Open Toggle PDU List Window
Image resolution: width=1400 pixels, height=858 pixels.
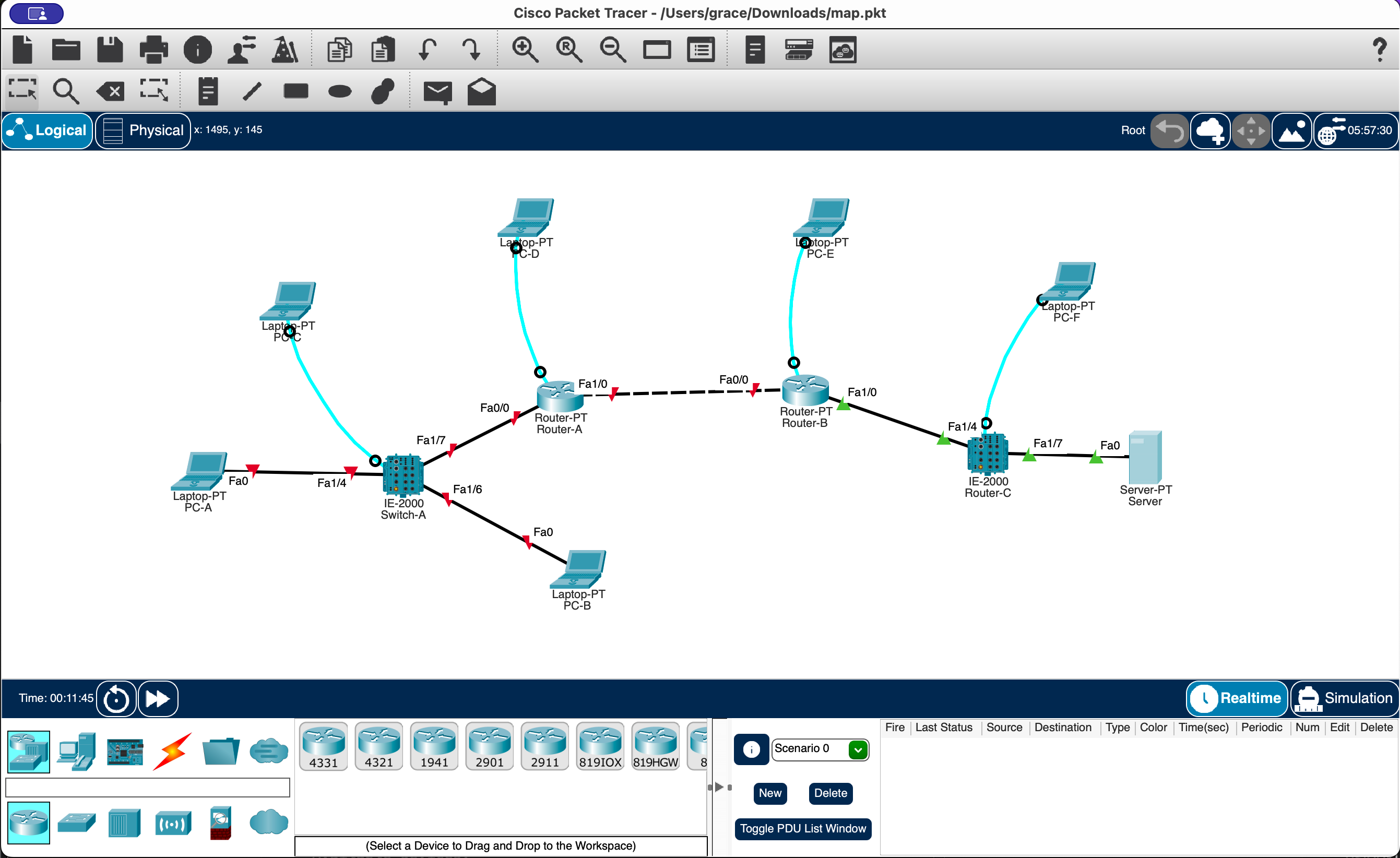[x=803, y=828]
